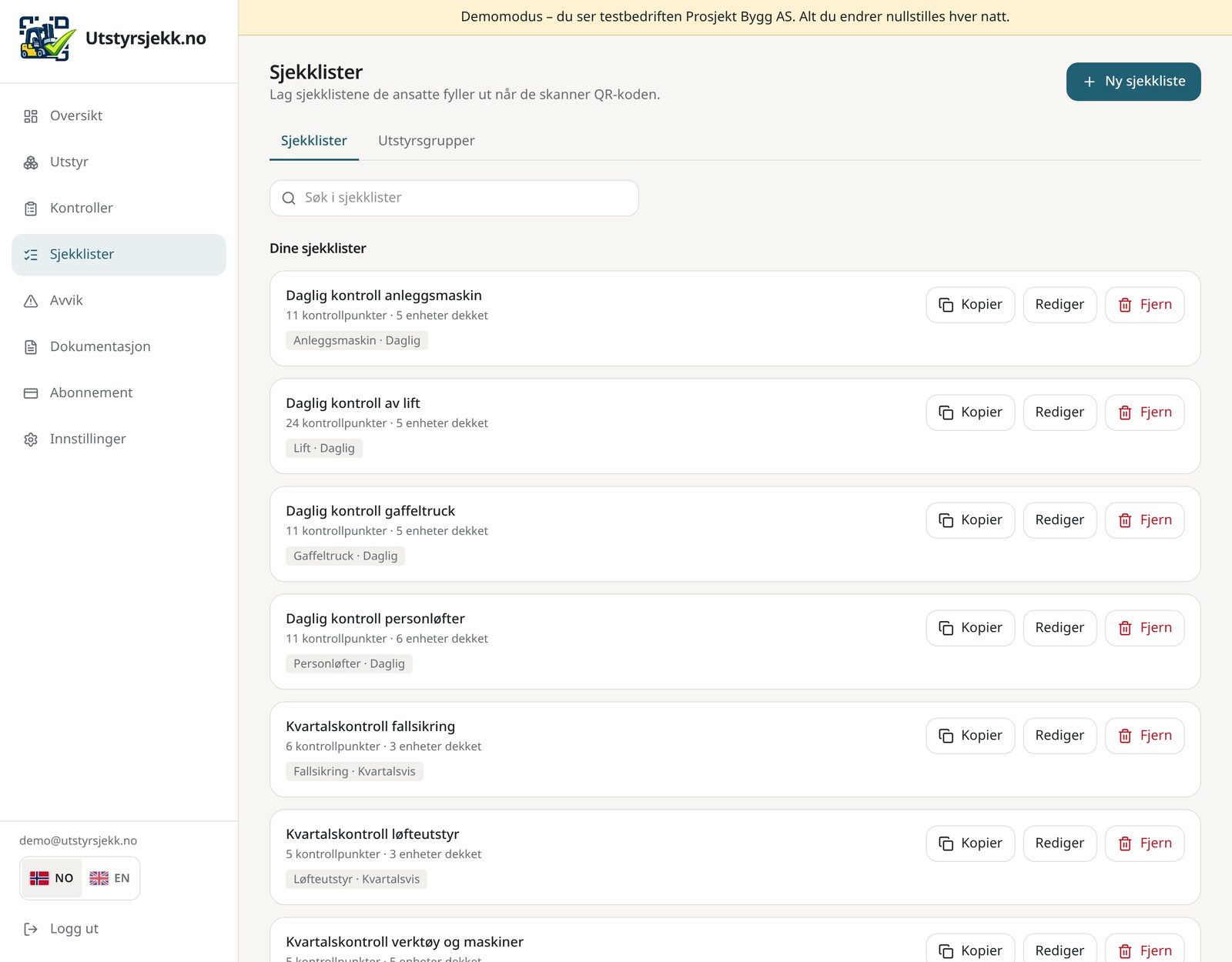Screen dimensions: 1232x962
Task: Copy Daglig kontroll personløfter checklist
Action: pos(970,628)
